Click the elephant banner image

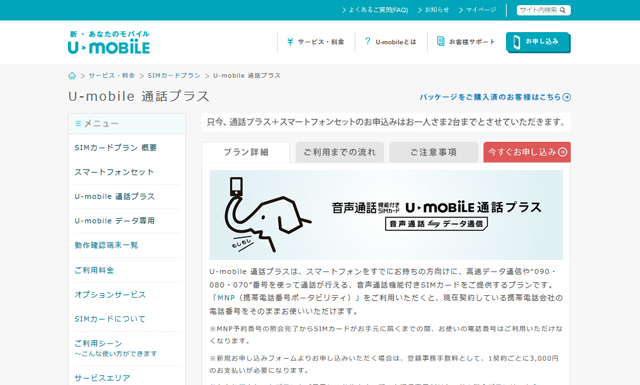(386, 215)
